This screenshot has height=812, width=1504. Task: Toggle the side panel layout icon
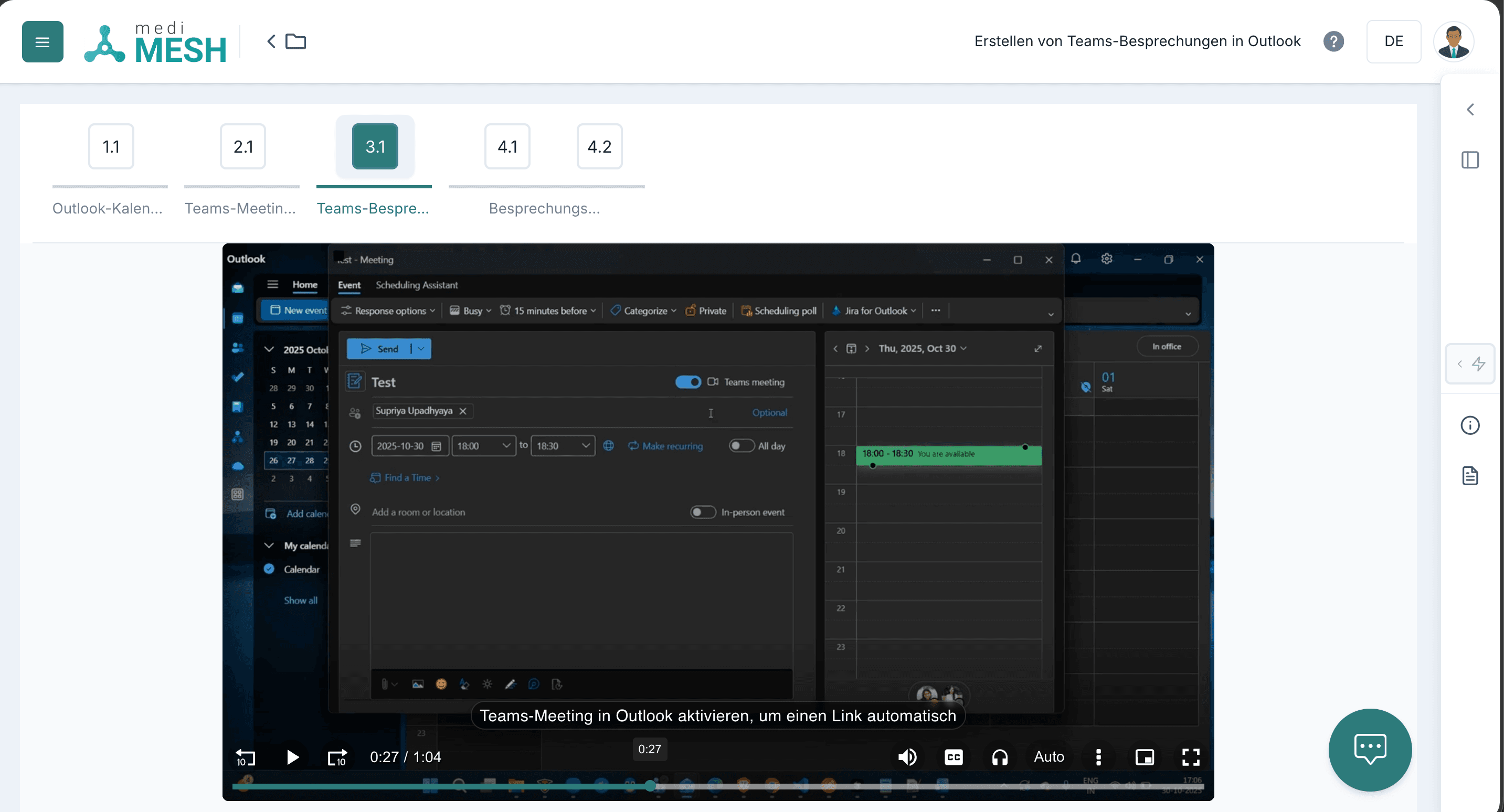[1470, 160]
